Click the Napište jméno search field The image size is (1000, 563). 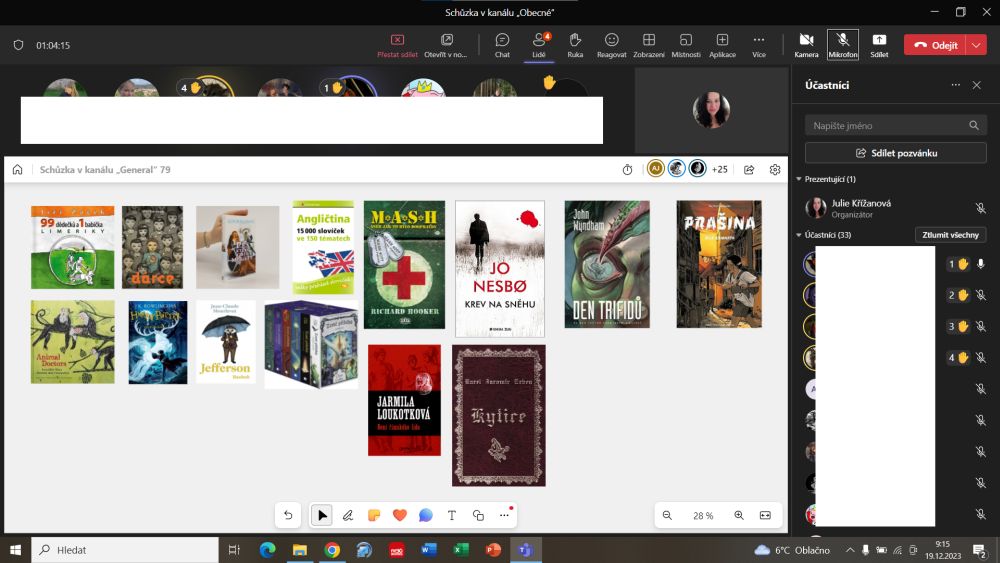895,126
